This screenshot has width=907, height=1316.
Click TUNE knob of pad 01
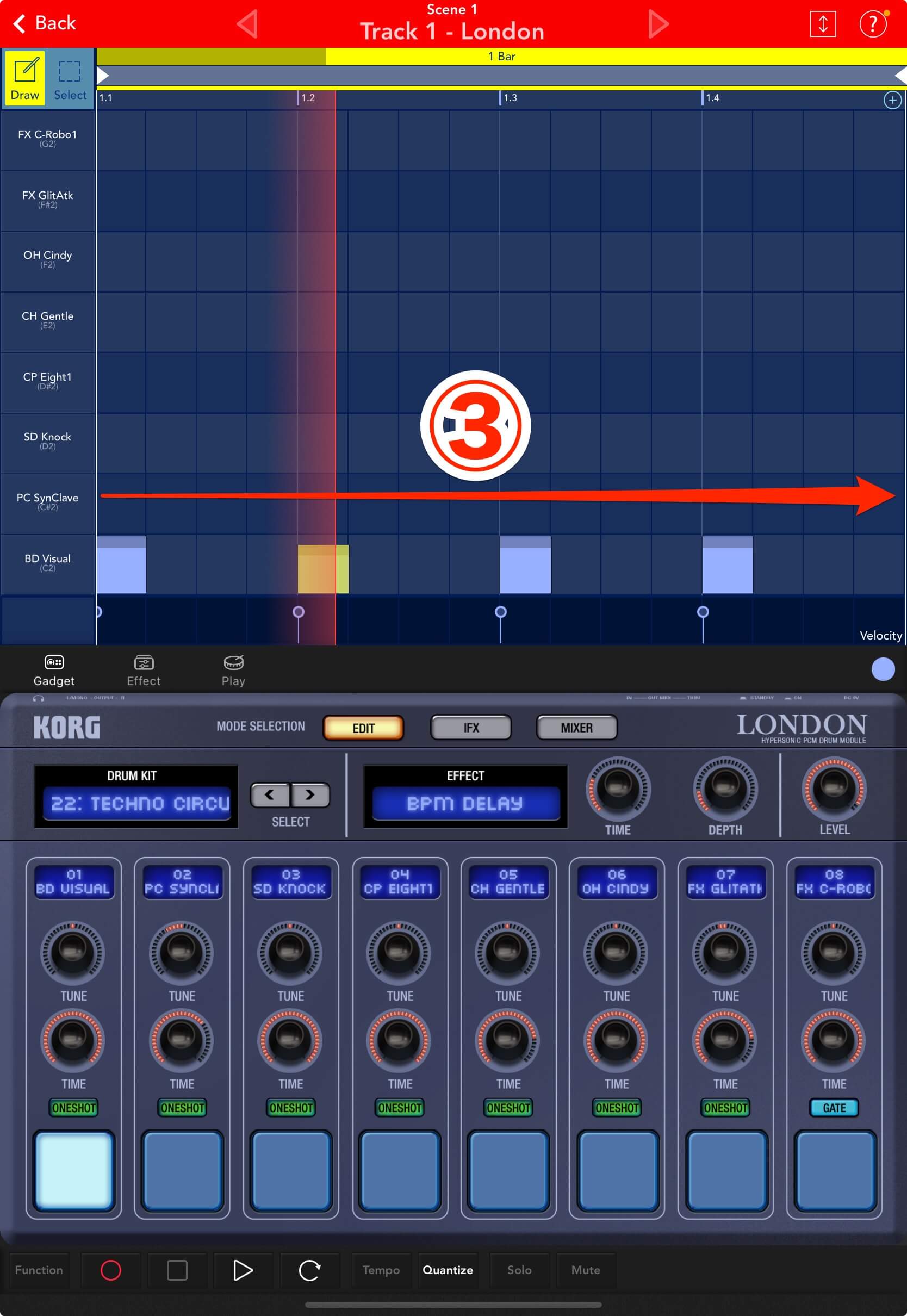[73, 953]
